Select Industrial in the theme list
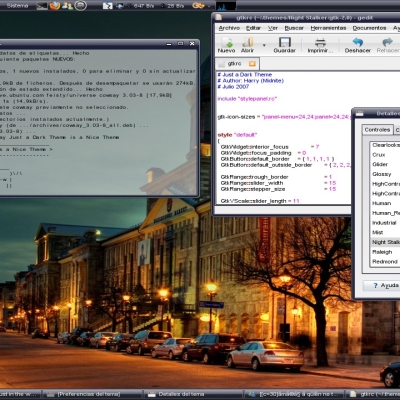Screen dimensions: 400x400 click(384, 223)
